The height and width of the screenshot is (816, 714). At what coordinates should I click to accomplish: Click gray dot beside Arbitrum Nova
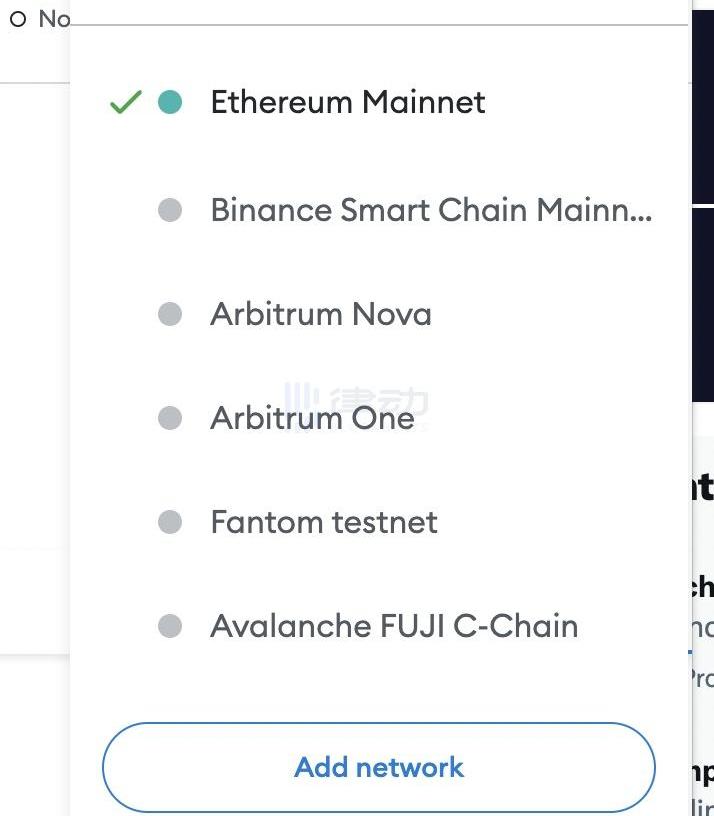(x=170, y=314)
